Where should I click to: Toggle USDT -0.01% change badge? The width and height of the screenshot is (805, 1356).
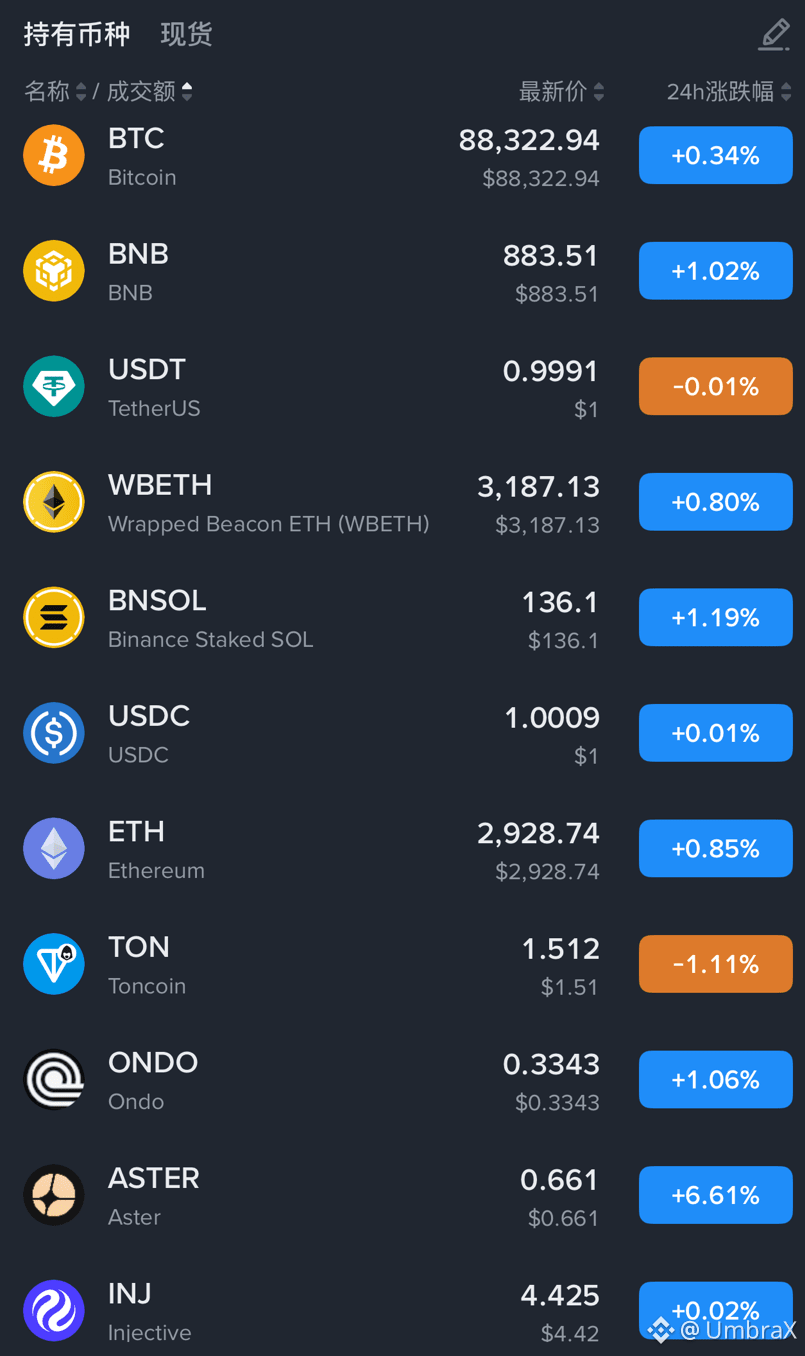click(x=716, y=386)
